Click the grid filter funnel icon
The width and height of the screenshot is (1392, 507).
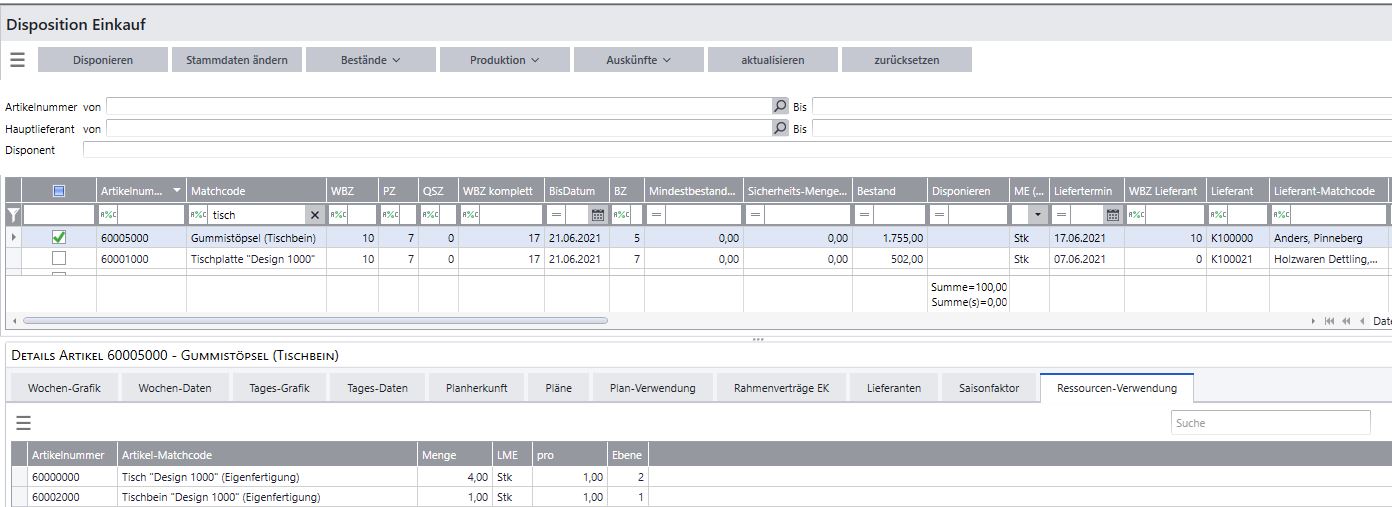(x=13, y=214)
